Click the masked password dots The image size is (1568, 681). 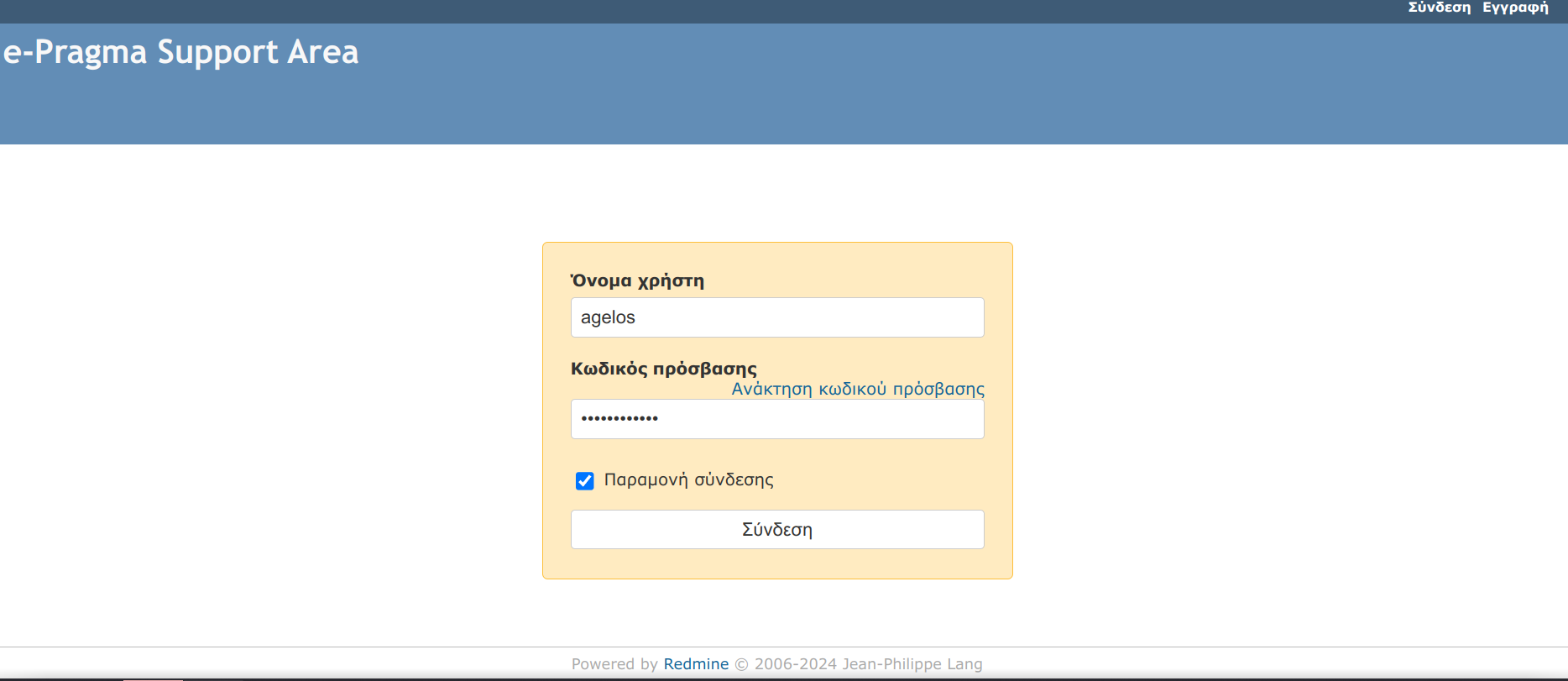[619, 418]
